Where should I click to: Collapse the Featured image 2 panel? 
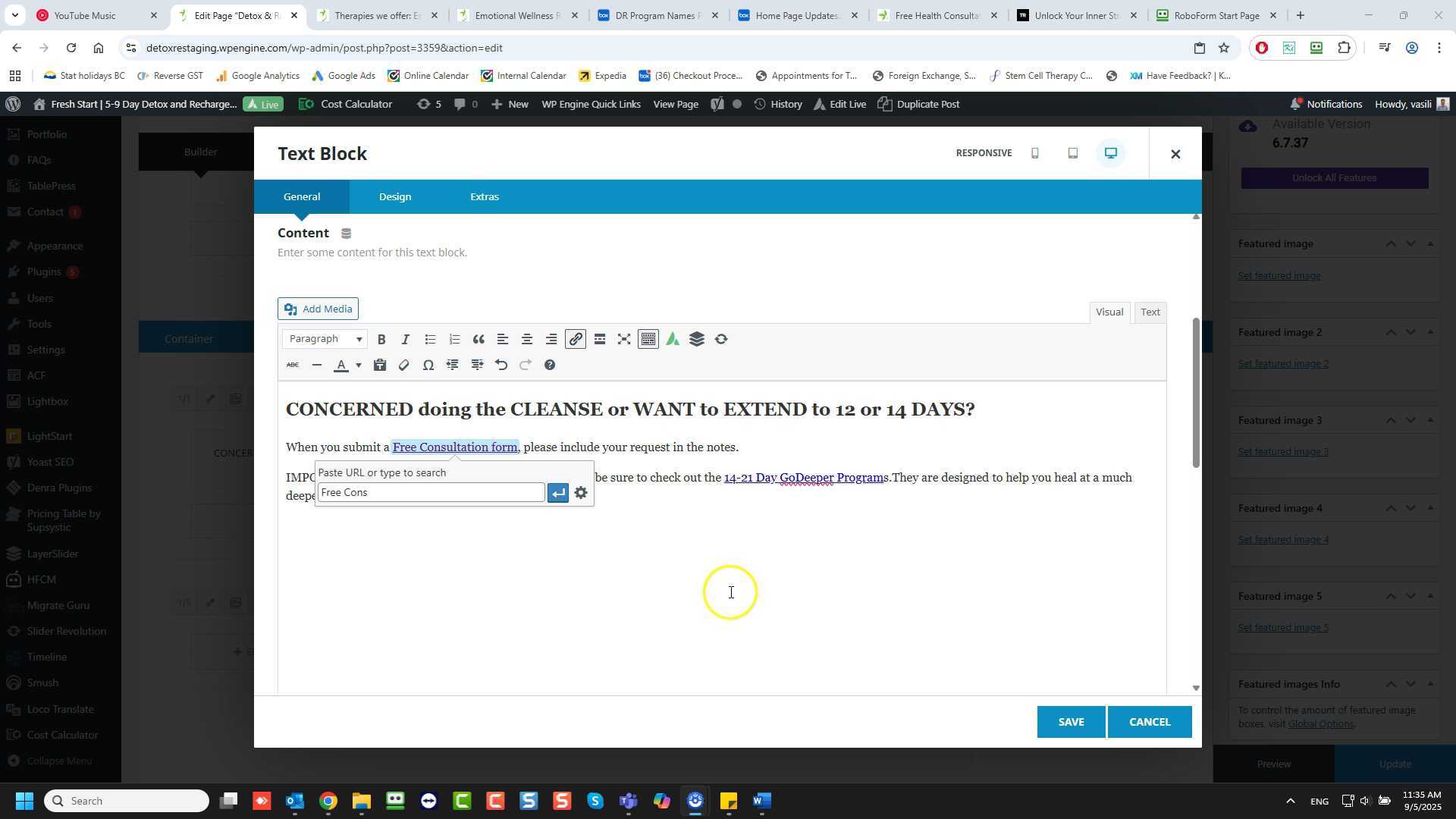pyautogui.click(x=1430, y=332)
